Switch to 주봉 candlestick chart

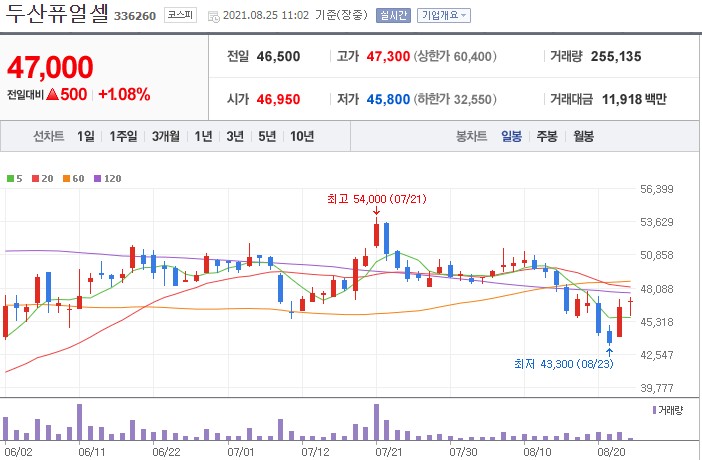[547, 136]
